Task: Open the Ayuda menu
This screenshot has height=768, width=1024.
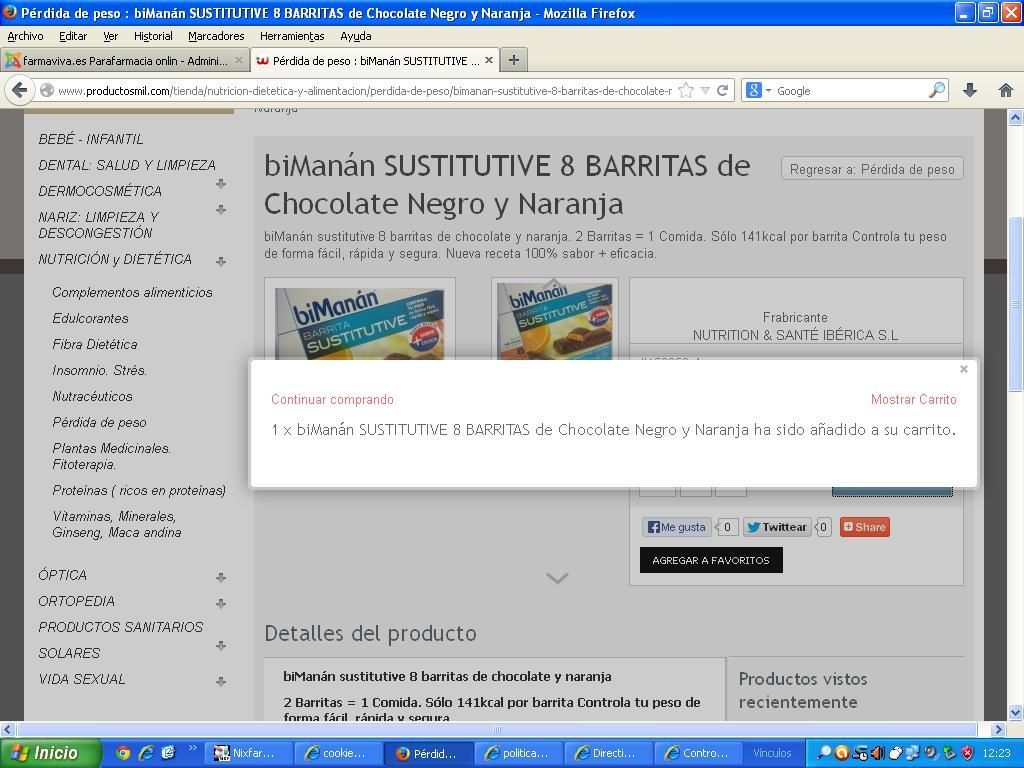Action: coord(355,36)
